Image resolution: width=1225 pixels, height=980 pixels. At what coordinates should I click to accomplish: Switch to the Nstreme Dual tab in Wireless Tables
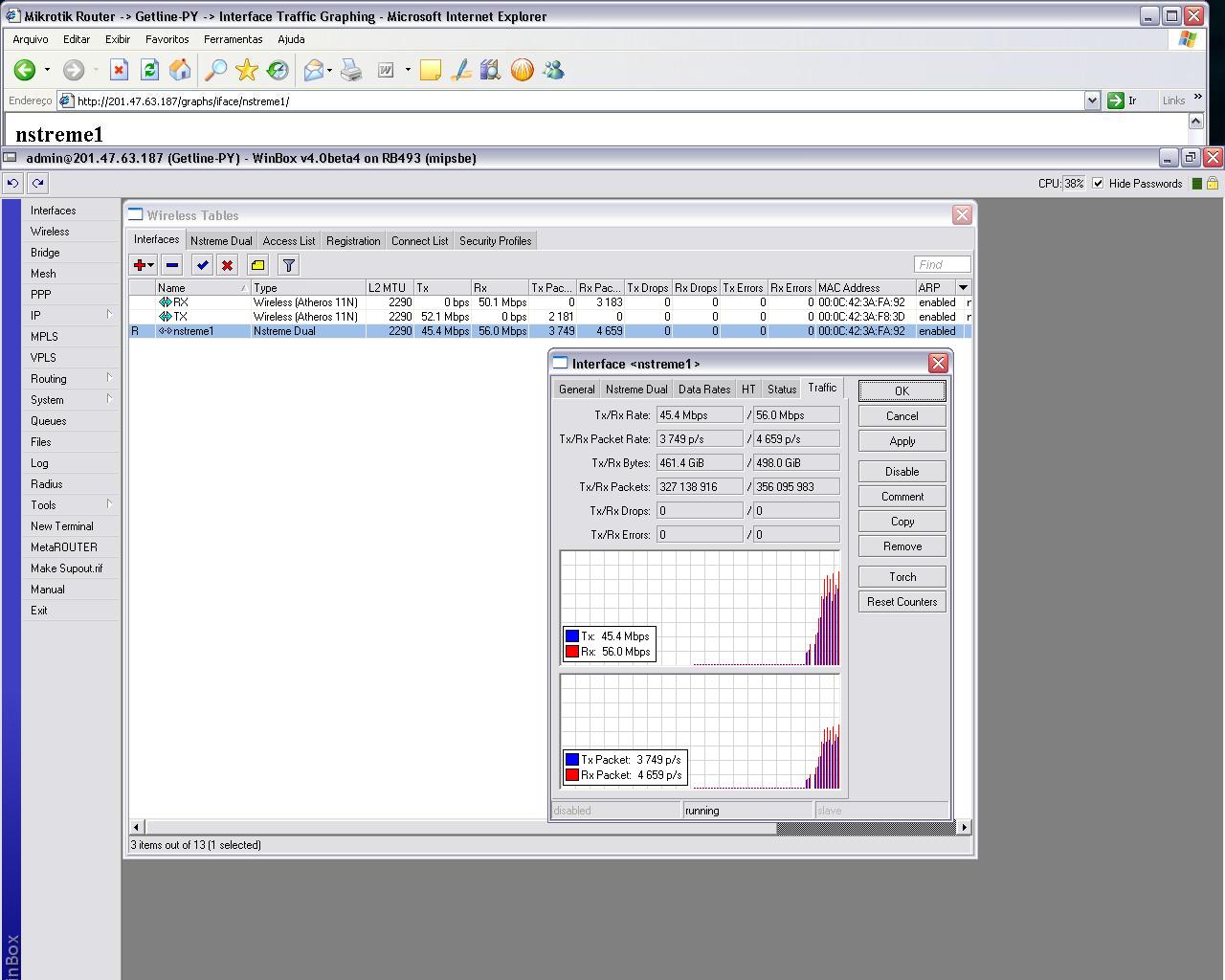coord(221,241)
